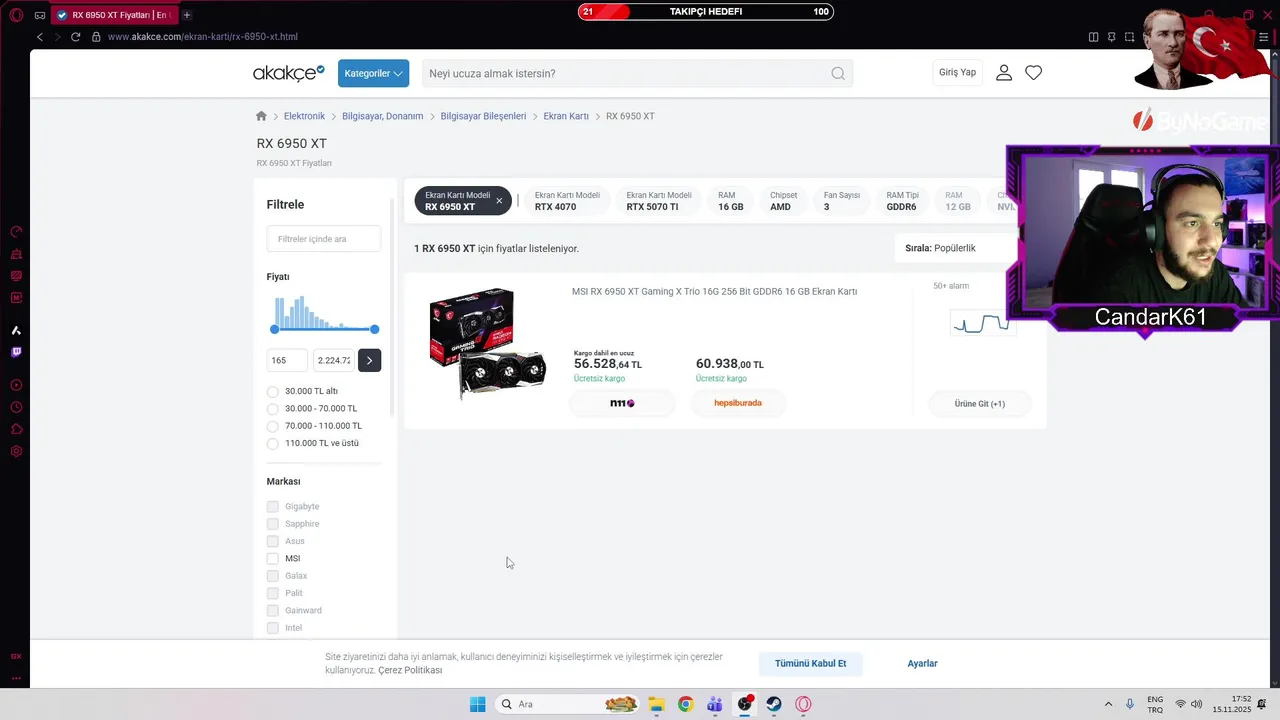This screenshot has height=720, width=1280.
Task: Show hidden system tray icons chevron
Action: [1108, 704]
